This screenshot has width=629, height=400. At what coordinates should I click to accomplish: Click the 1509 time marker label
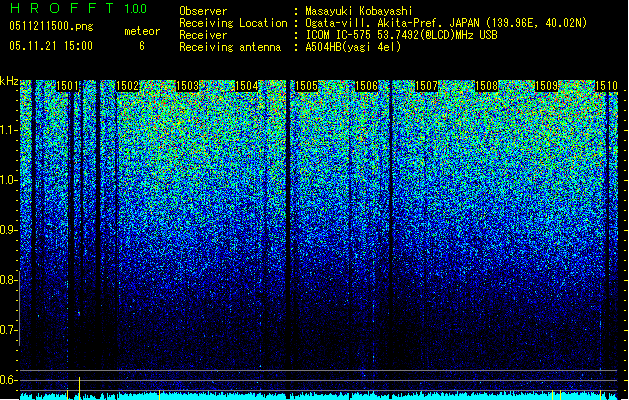tap(547, 86)
